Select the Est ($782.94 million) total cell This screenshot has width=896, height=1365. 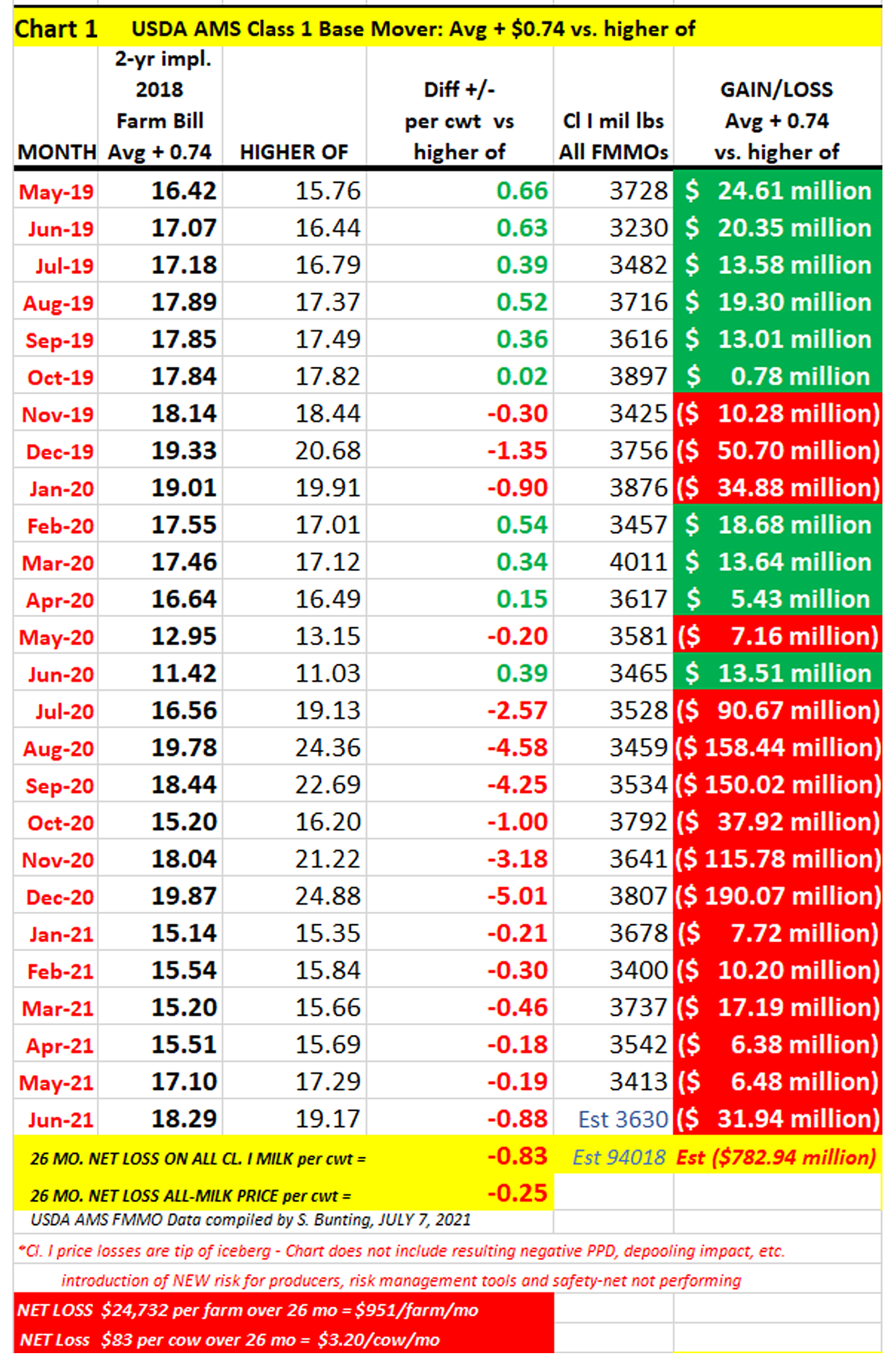click(x=776, y=1157)
